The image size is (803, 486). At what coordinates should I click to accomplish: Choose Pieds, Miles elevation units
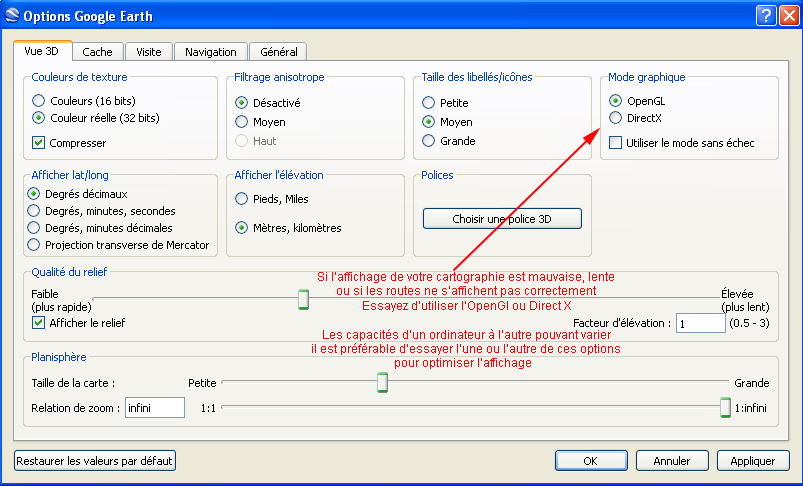(x=241, y=199)
